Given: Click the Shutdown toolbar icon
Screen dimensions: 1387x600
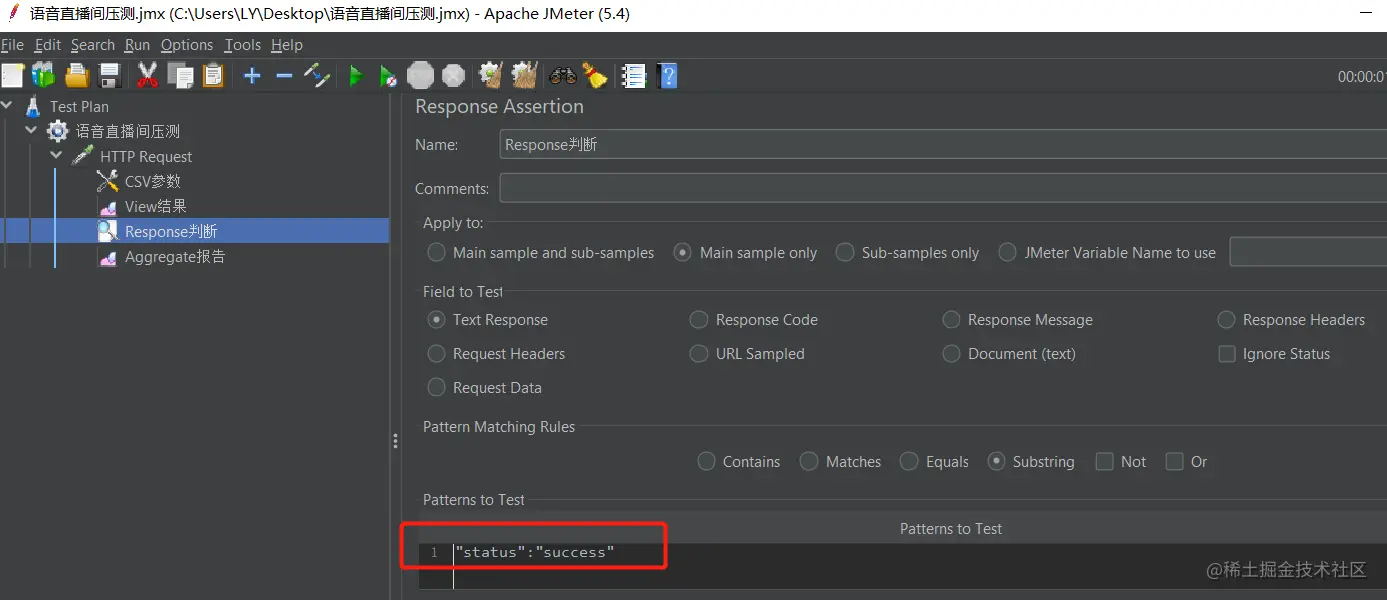Looking at the screenshot, I should click(x=453, y=75).
